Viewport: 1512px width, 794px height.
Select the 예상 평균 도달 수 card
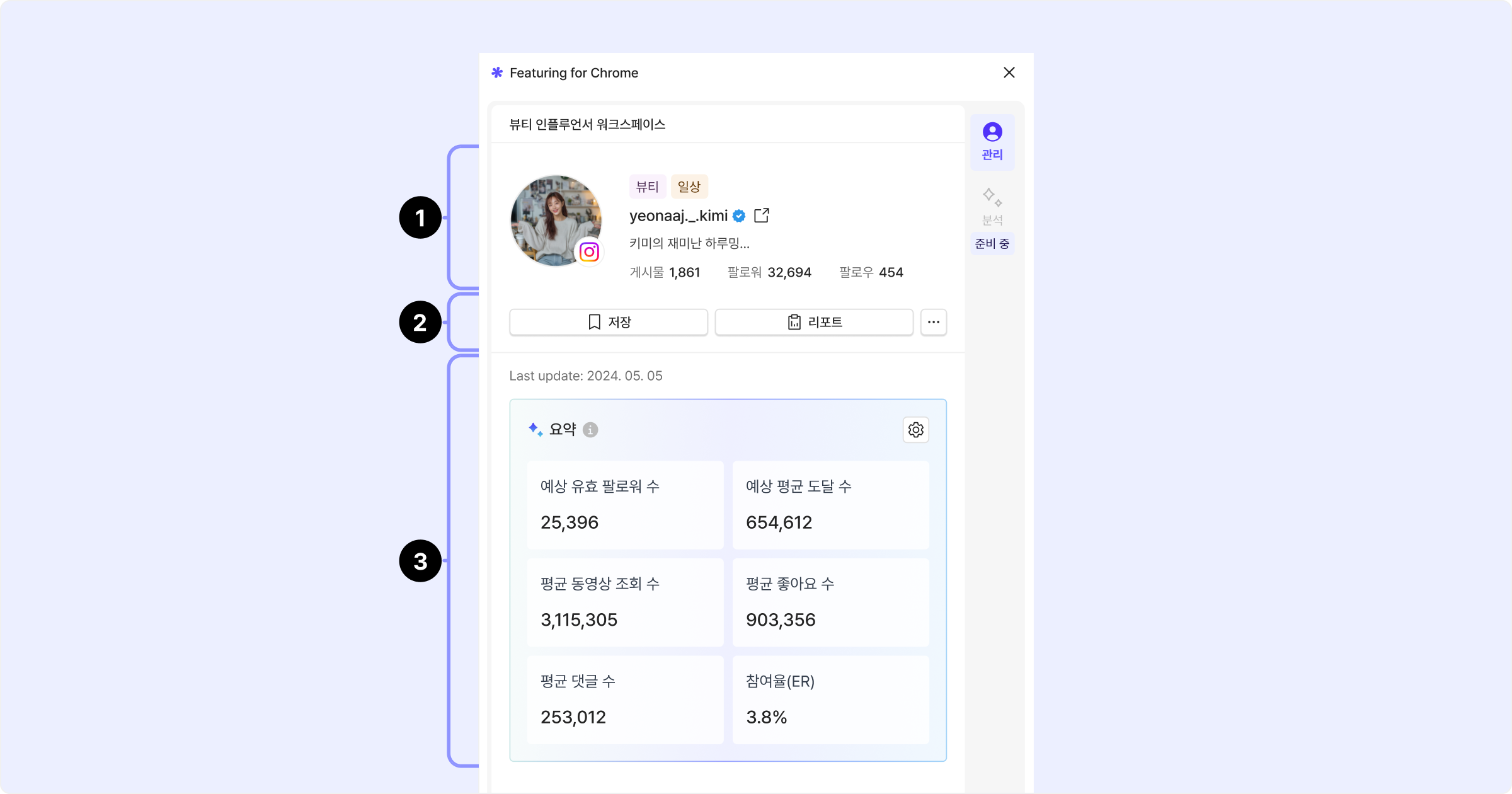tap(830, 505)
